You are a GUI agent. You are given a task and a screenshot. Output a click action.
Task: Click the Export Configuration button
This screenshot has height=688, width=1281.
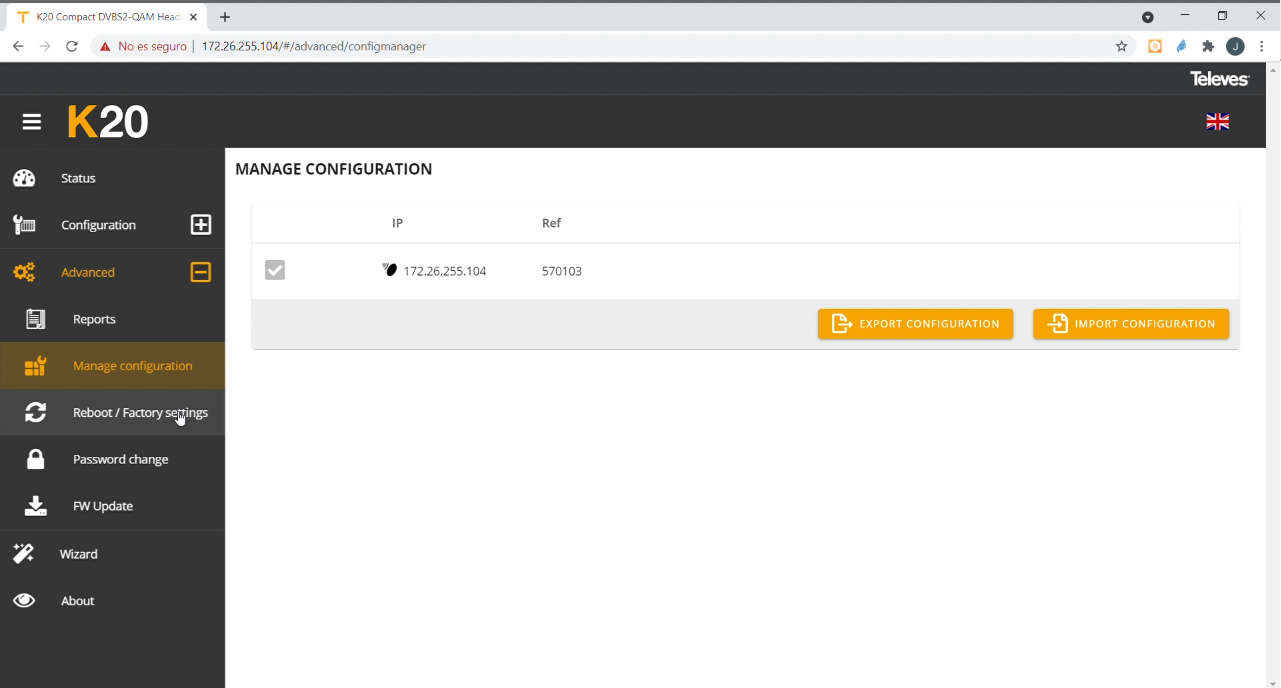click(x=915, y=324)
